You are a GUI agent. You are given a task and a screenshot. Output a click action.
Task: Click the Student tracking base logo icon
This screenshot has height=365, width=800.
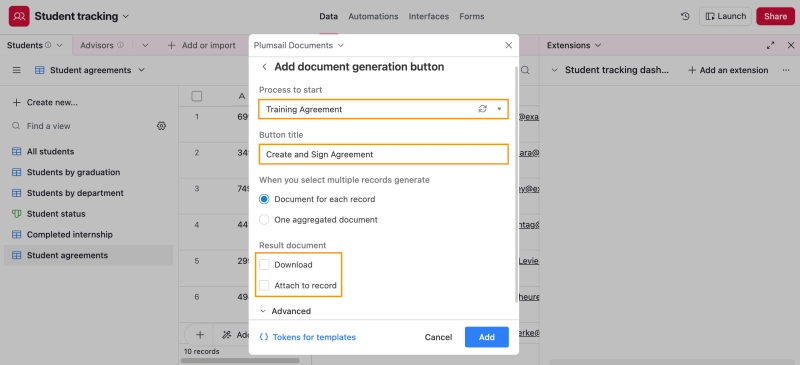(19, 16)
